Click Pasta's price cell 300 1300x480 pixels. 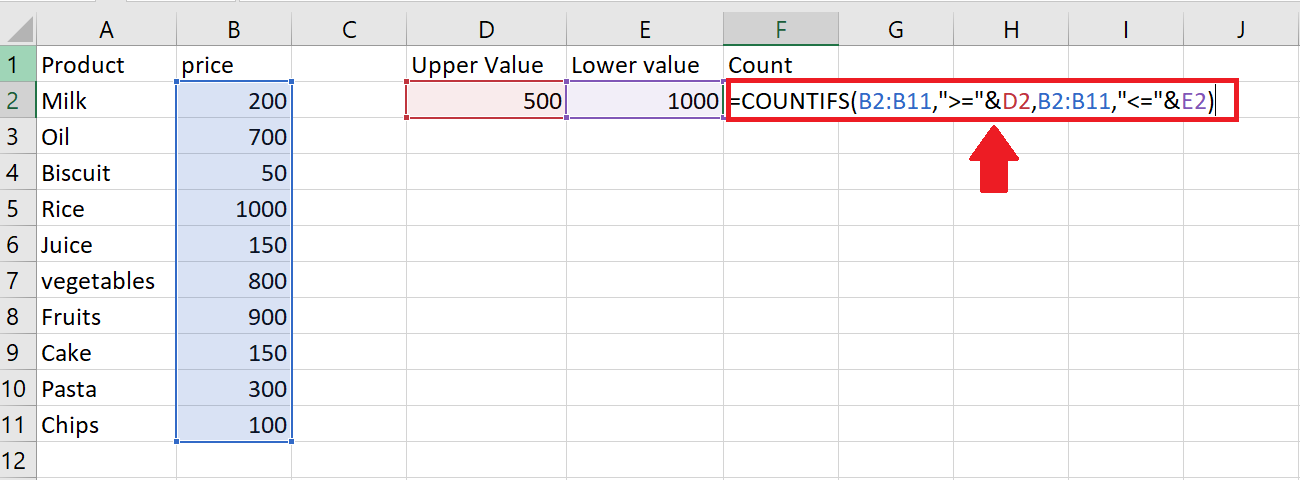(234, 389)
